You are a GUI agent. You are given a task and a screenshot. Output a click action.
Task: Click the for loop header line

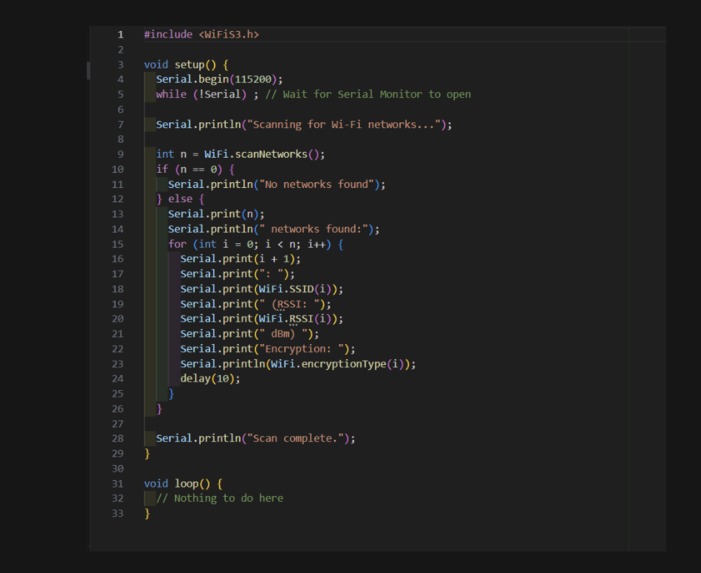pos(256,244)
